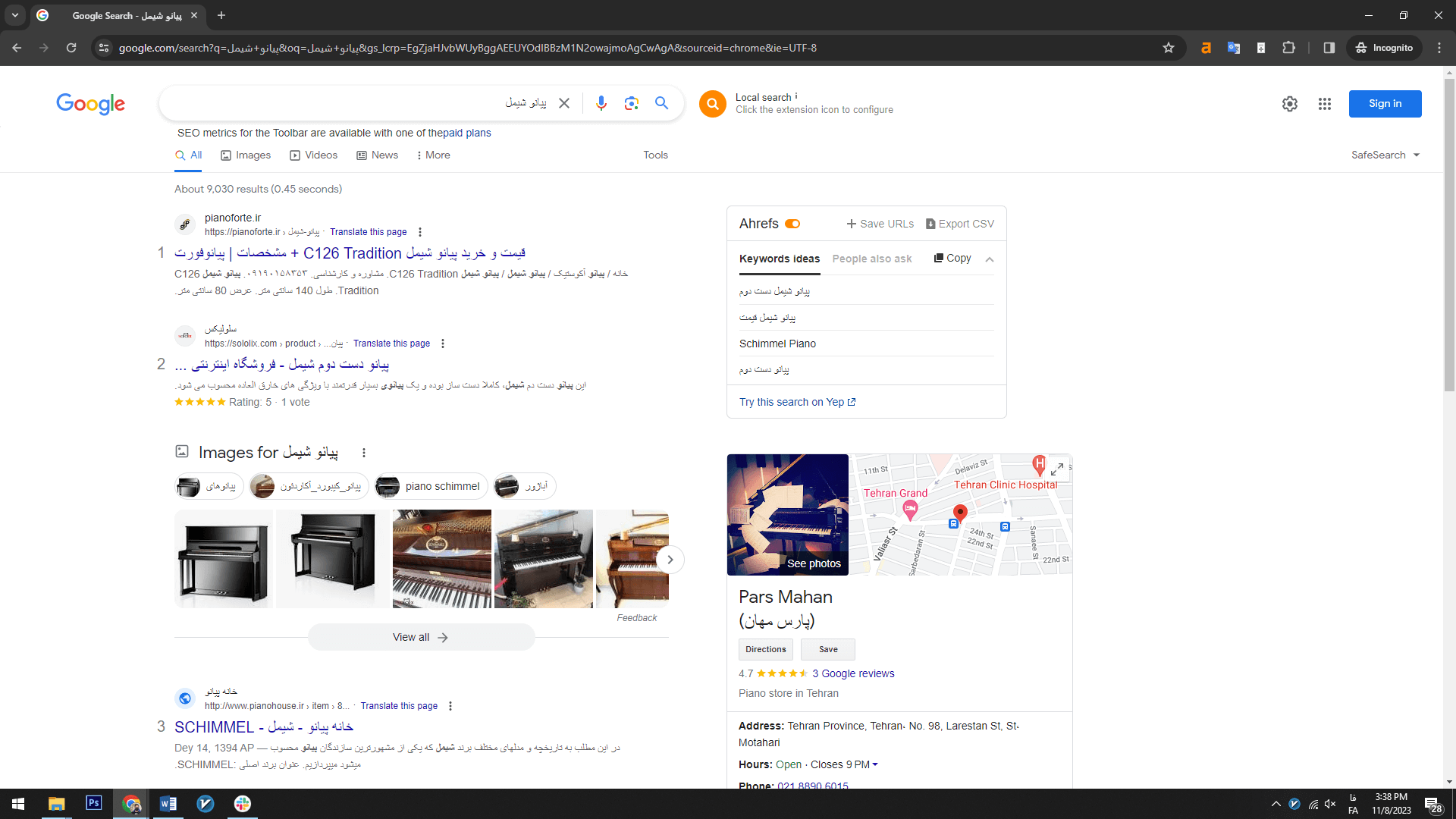Image resolution: width=1456 pixels, height=819 pixels.
Task: Click the Google Translate extension icon
Action: 1234,48
